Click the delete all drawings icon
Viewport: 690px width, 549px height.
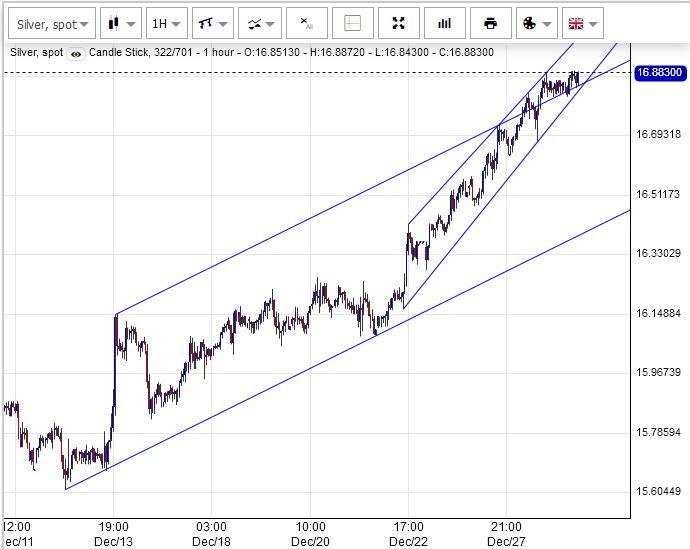[x=307, y=23]
